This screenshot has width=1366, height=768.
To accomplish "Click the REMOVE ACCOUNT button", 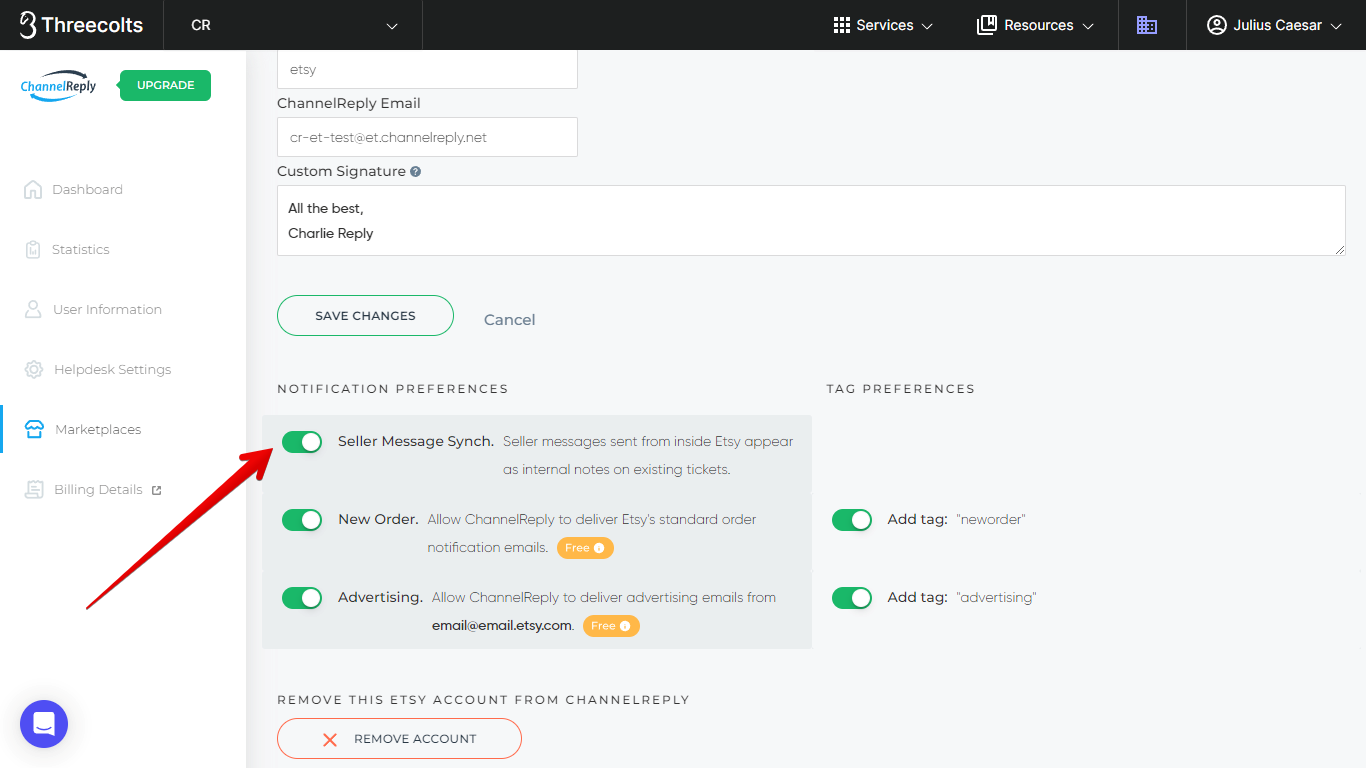I will (399, 739).
